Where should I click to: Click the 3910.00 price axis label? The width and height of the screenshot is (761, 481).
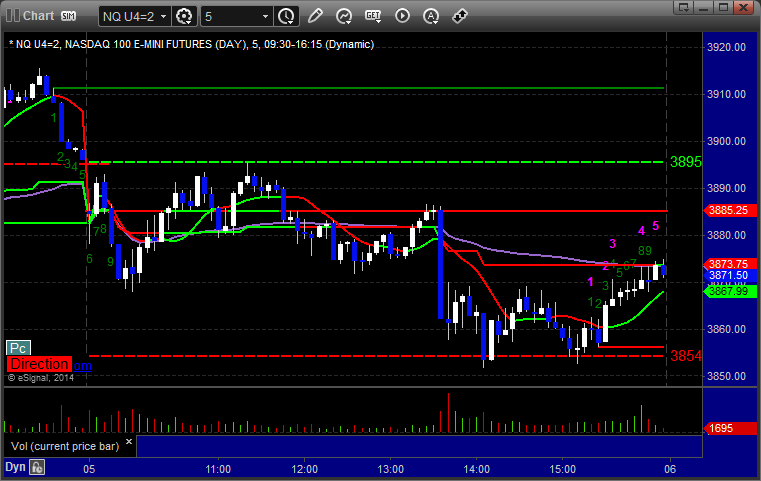point(726,94)
